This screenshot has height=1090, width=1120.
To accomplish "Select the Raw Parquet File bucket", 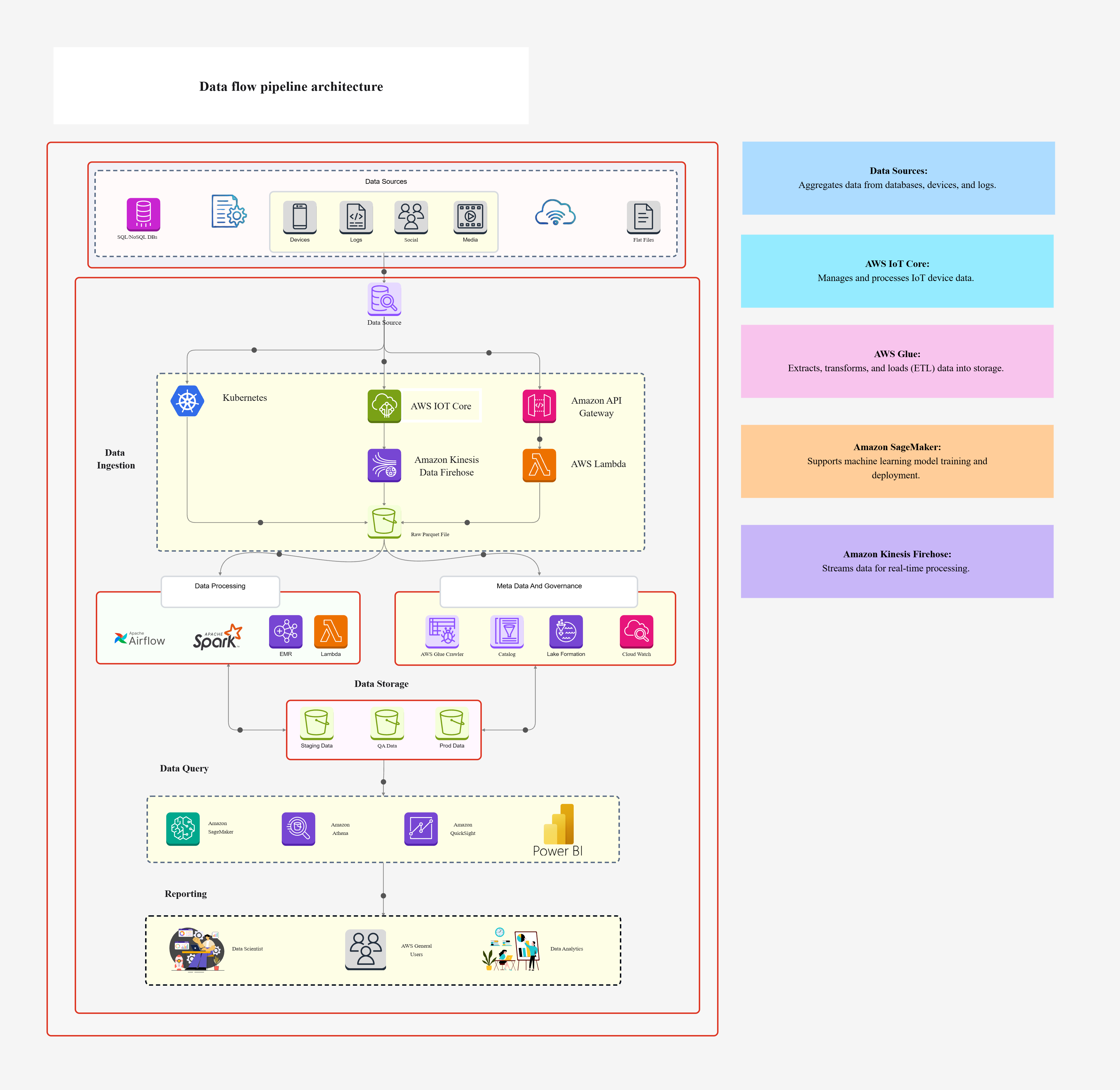I will [x=384, y=522].
